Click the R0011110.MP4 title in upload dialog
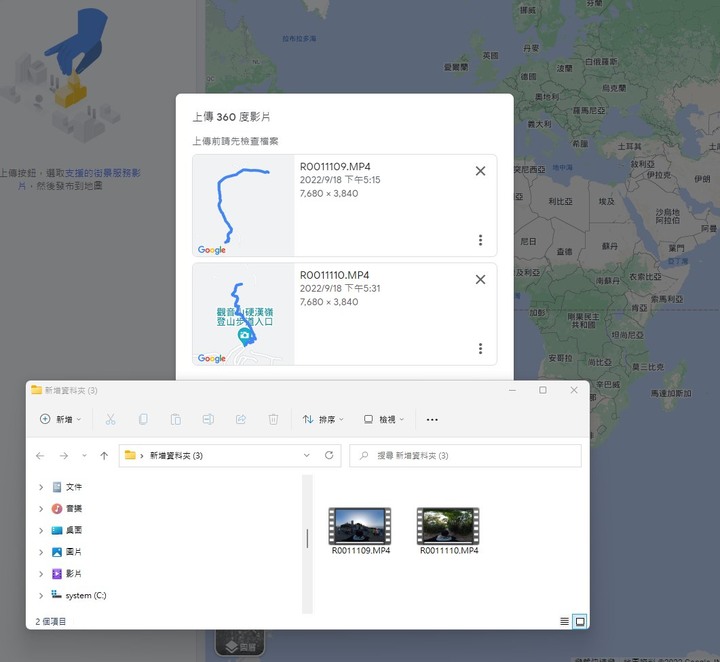720x662 pixels. click(x=335, y=275)
